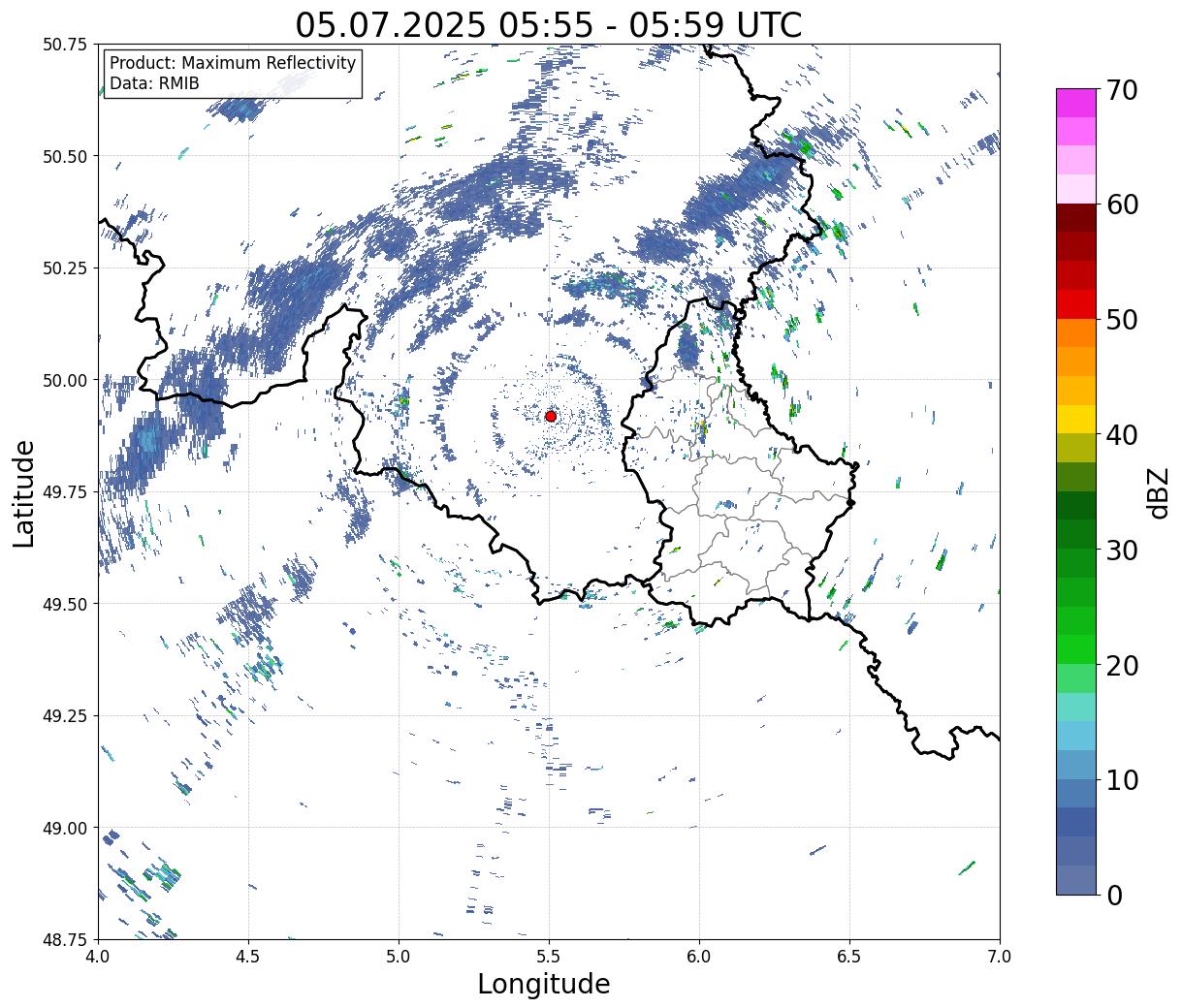The image size is (1182, 1008).
Task: Click the longitude tick label 4.5
Action: point(248,956)
